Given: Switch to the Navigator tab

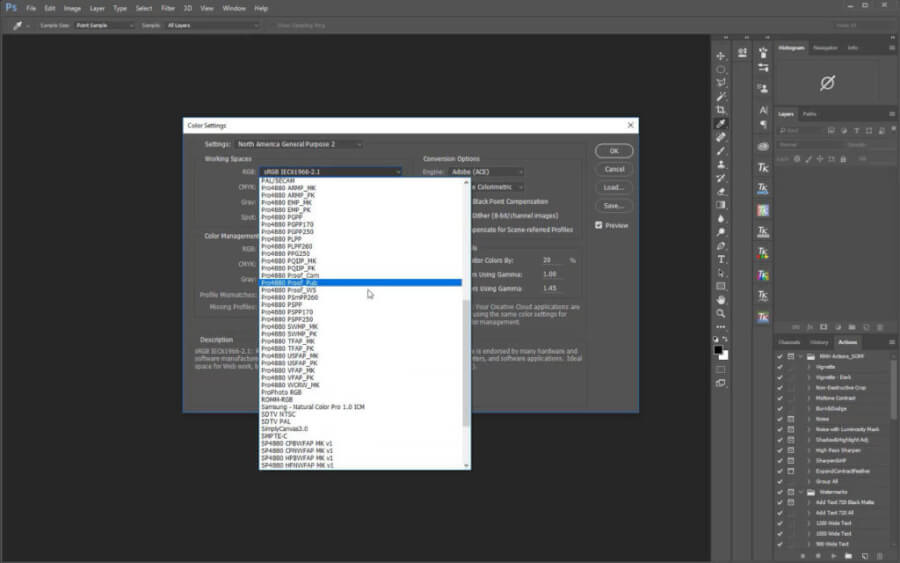Looking at the screenshot, I should [825, 48].
